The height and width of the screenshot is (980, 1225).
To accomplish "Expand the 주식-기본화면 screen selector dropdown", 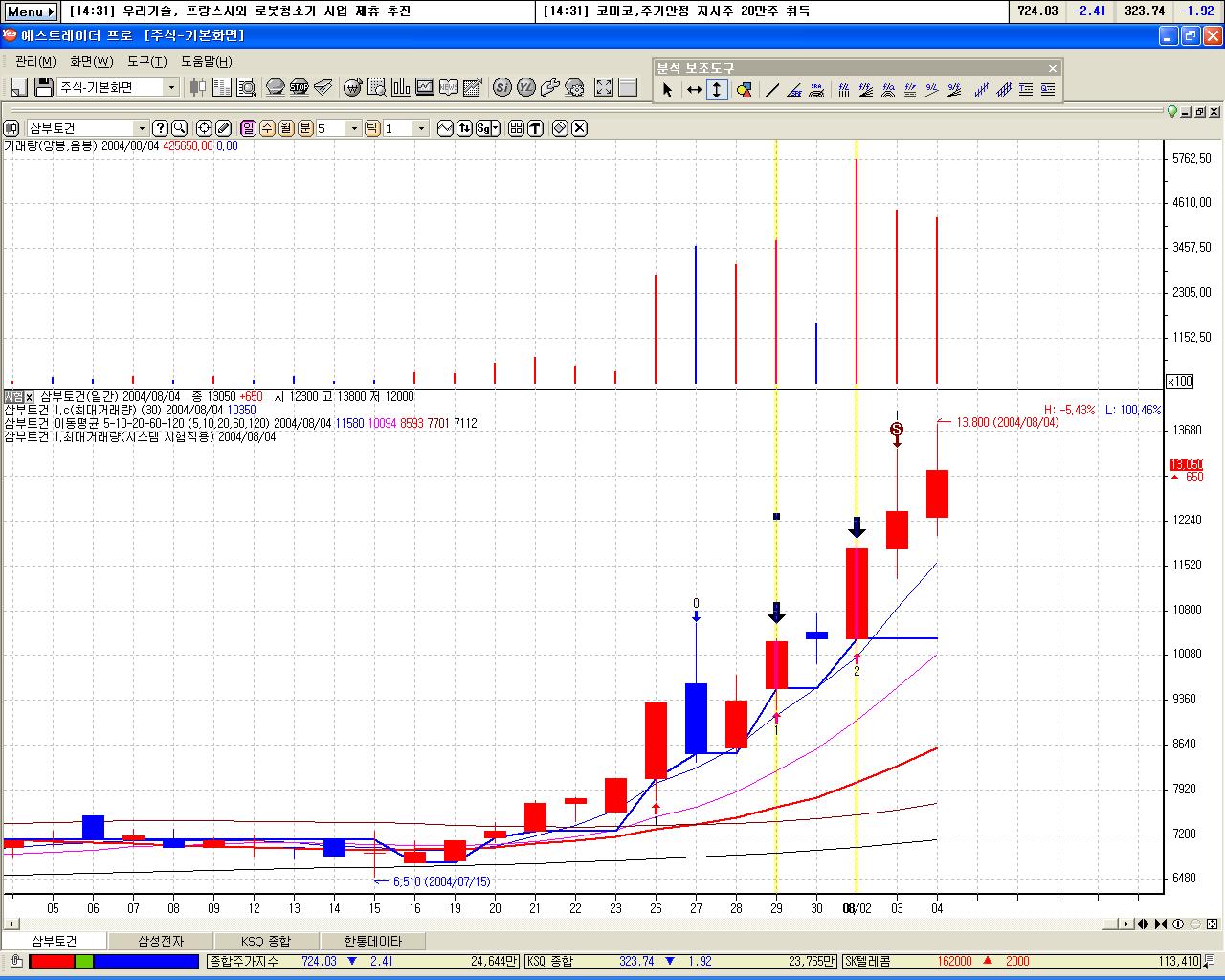I will click(x=172, y=87).
